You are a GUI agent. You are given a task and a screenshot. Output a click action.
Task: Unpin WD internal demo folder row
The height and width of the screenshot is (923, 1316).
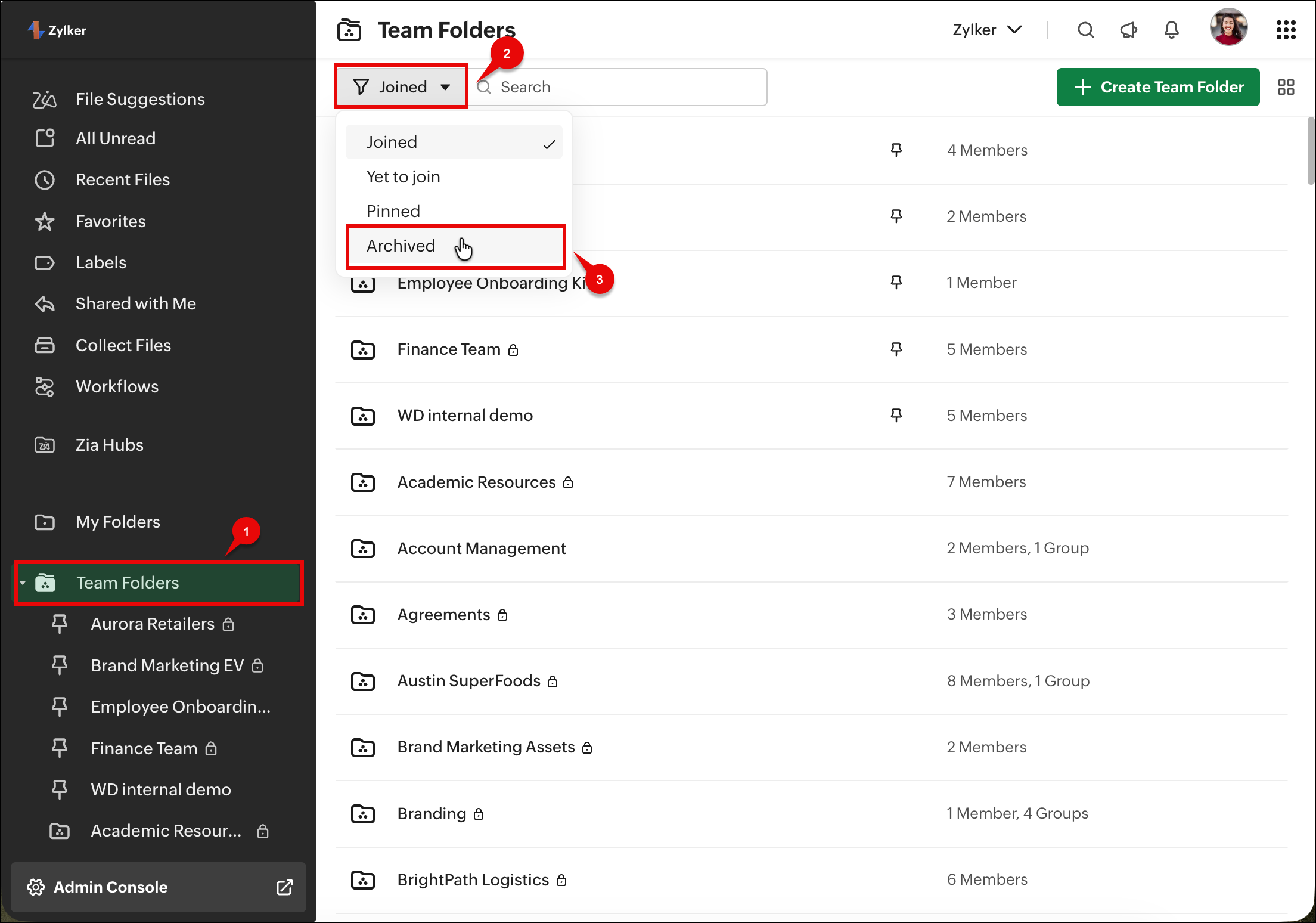click(896, 415)
